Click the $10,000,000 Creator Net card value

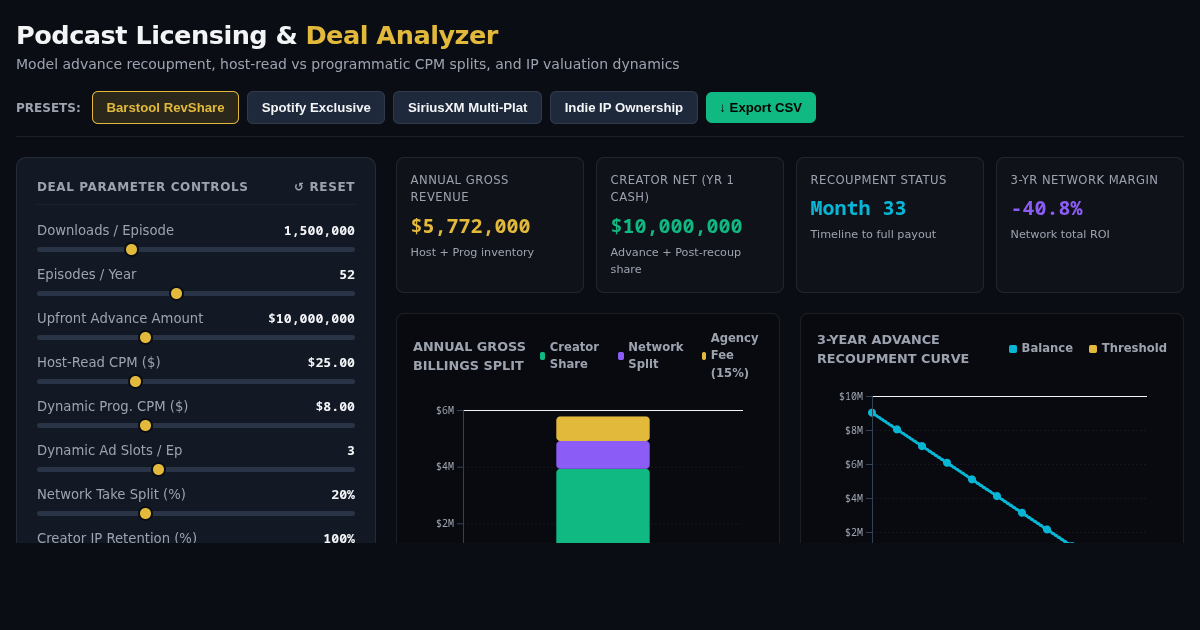[677, 226]
